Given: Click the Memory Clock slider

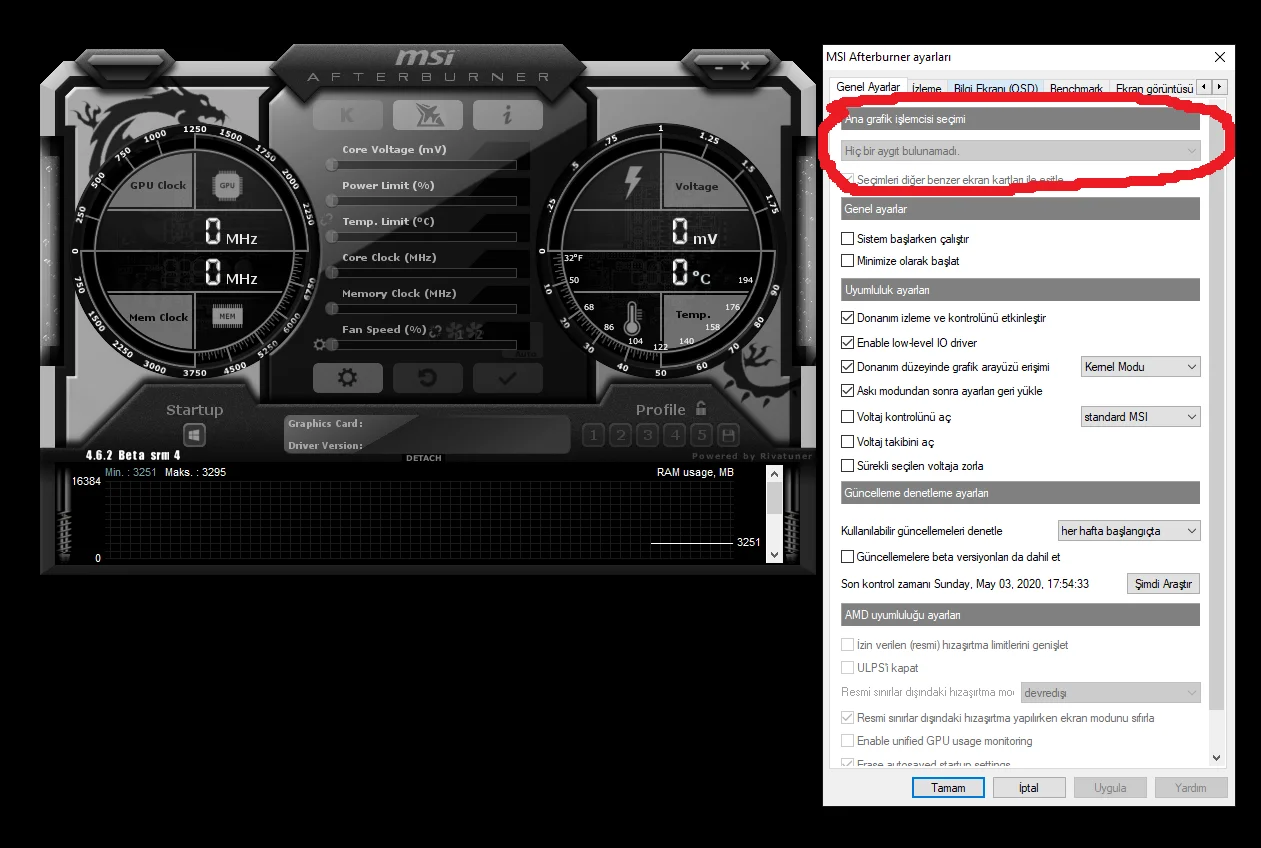Looking at the screenshot, I should (x=422, y=309).
